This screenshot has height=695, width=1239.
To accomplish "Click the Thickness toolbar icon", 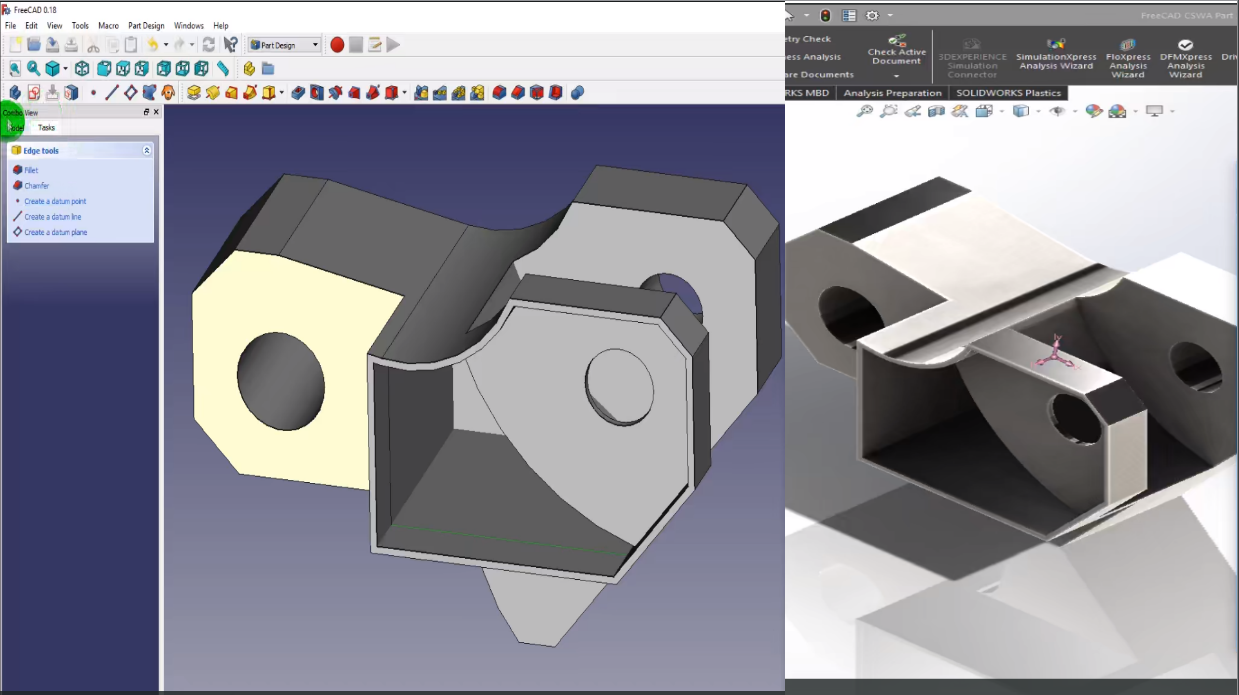I will [555, 92].
